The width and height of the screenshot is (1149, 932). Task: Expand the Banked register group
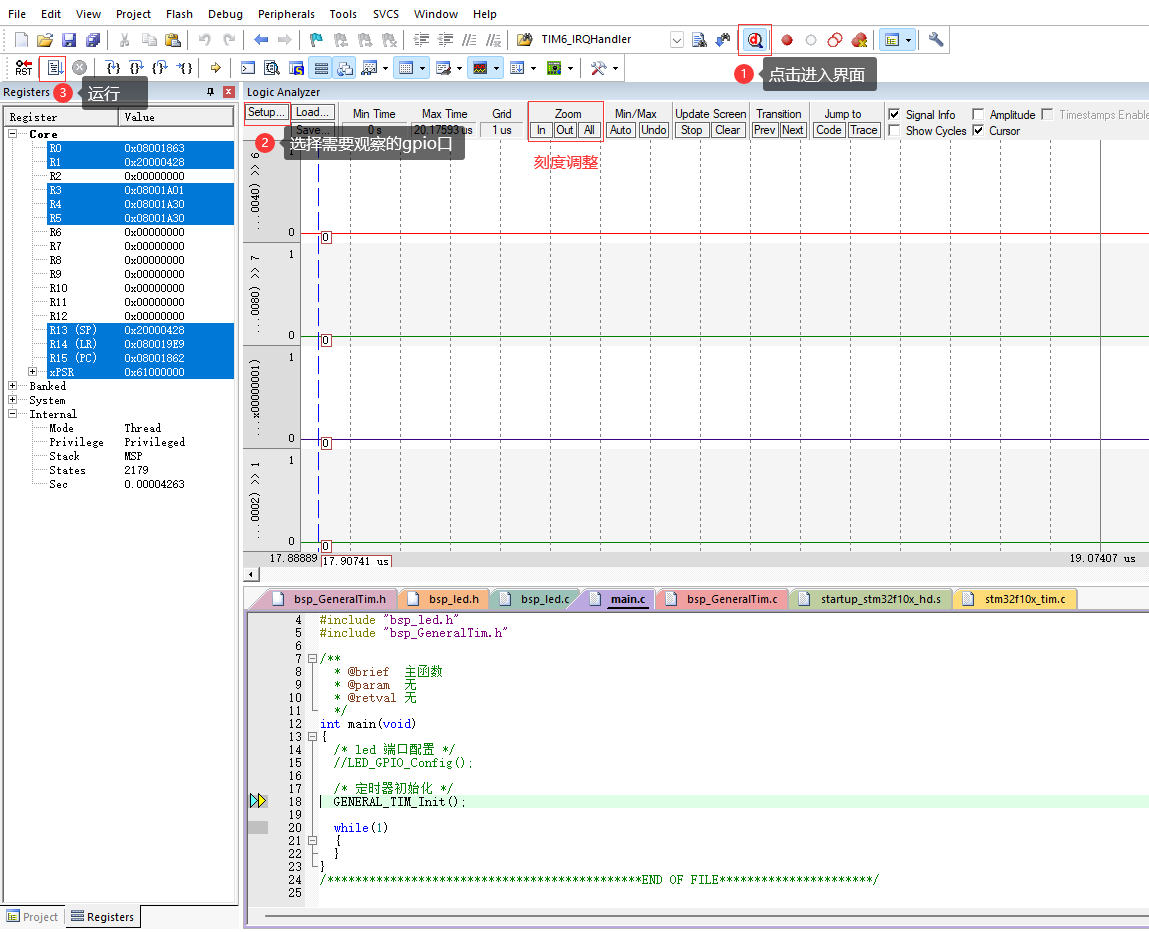(x=12, y=385)
